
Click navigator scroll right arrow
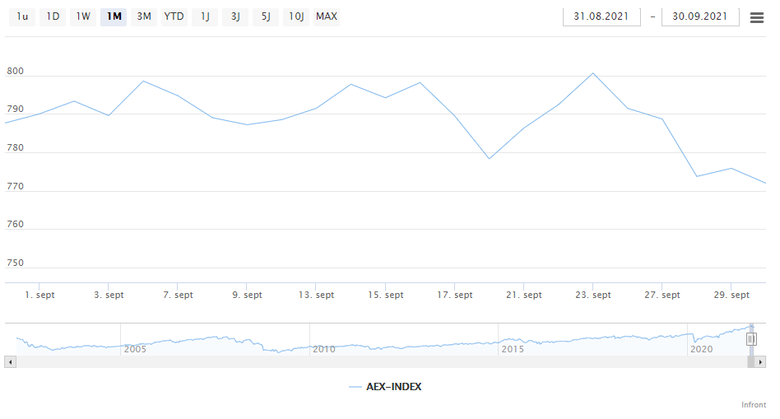pos(760,362)
